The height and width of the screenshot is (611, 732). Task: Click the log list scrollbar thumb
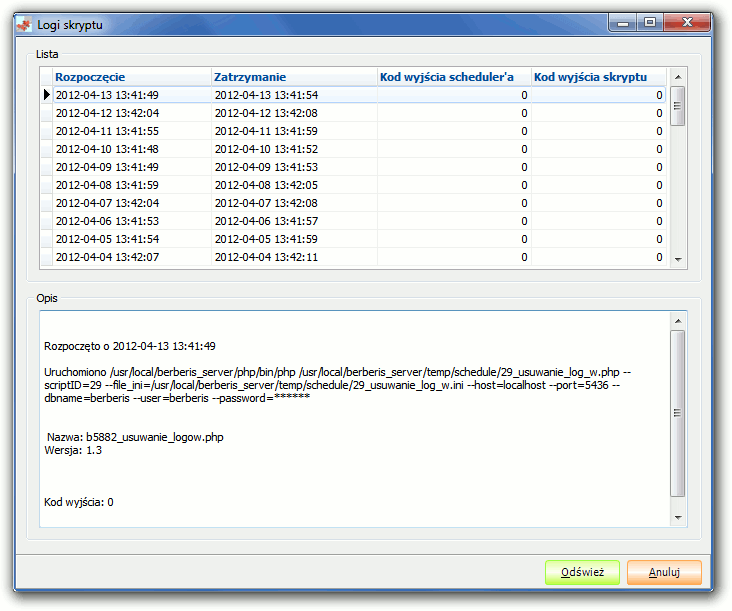point(677,105)
